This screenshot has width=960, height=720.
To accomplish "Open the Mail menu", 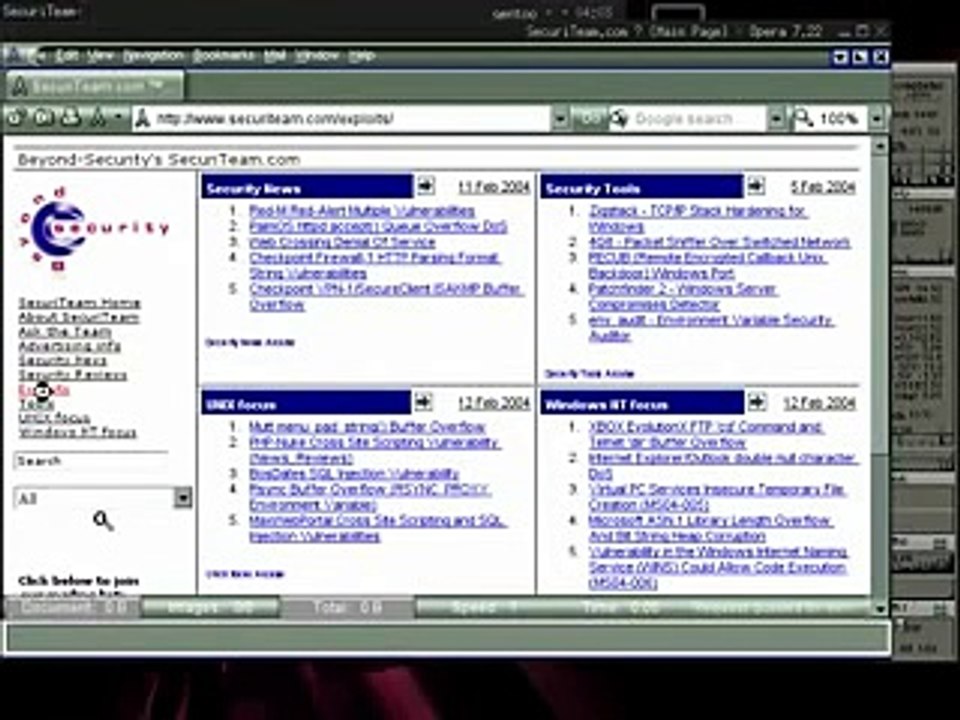I will coord(275,56).
